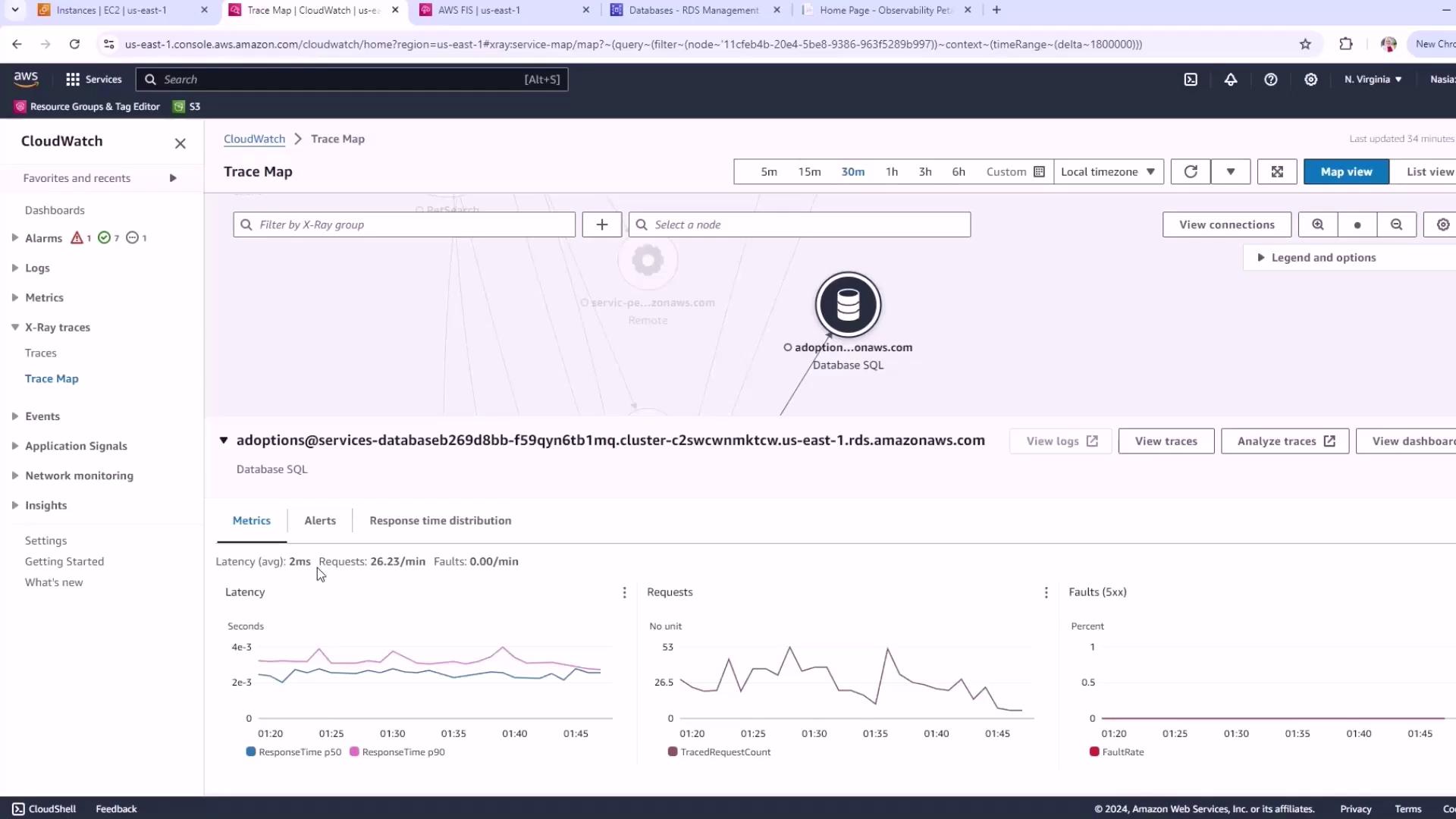Click the adoptions Database SQL node icon

tap(848, 305)
